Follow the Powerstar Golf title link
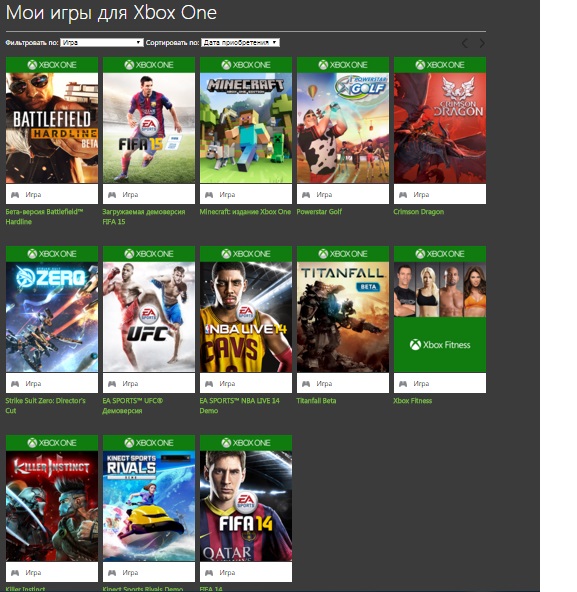 pyautogui.click(x=319, y=212)
